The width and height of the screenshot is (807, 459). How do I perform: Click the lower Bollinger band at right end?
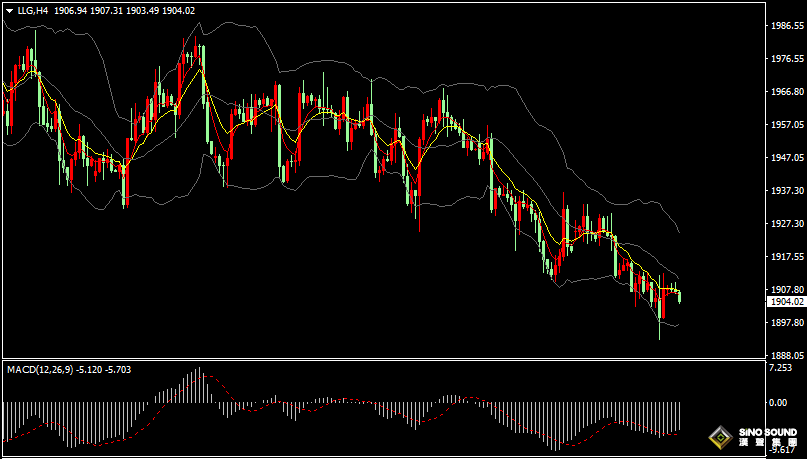coord(678,325)
